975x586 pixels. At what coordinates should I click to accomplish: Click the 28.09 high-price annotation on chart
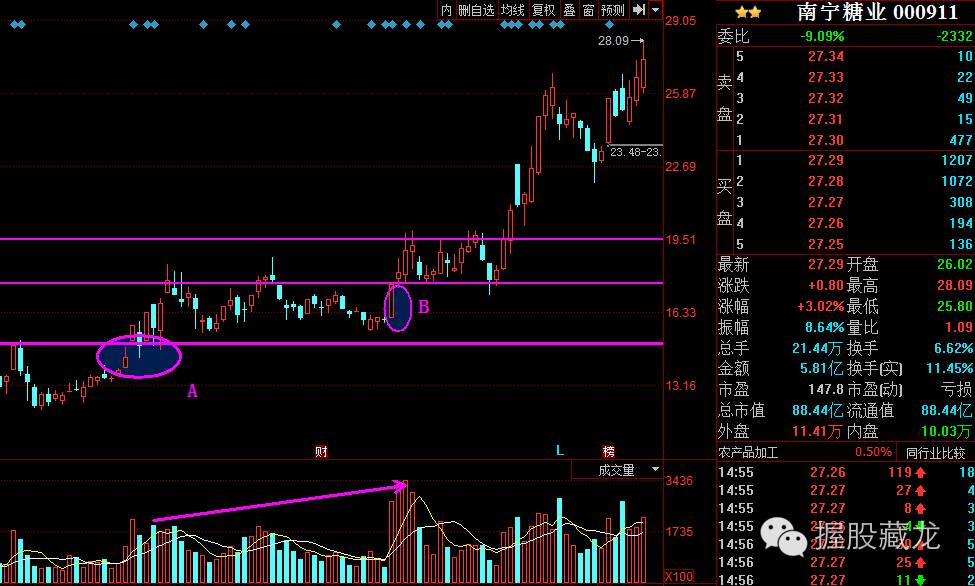613,41
